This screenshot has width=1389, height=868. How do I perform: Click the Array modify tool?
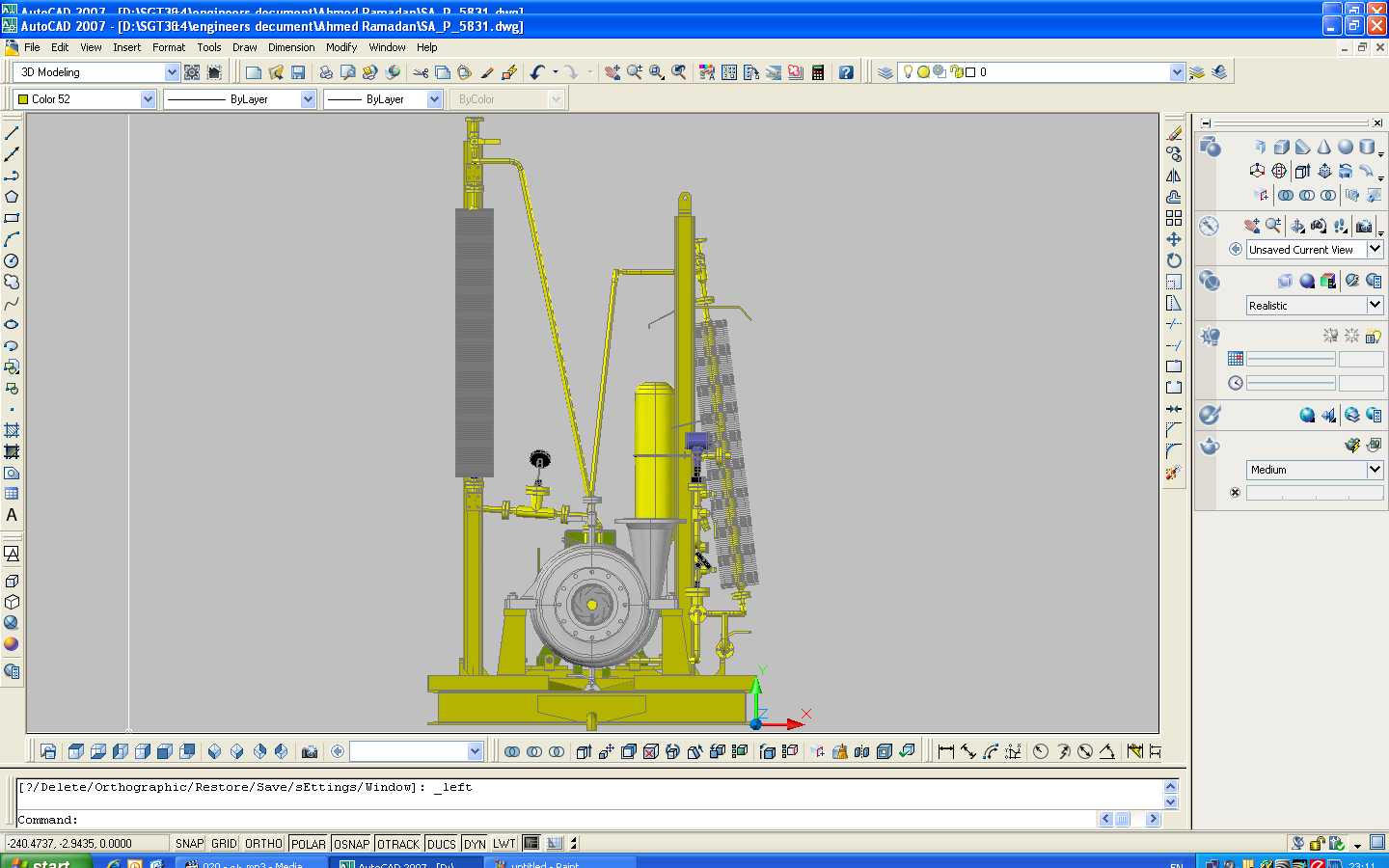[1174, 218]
